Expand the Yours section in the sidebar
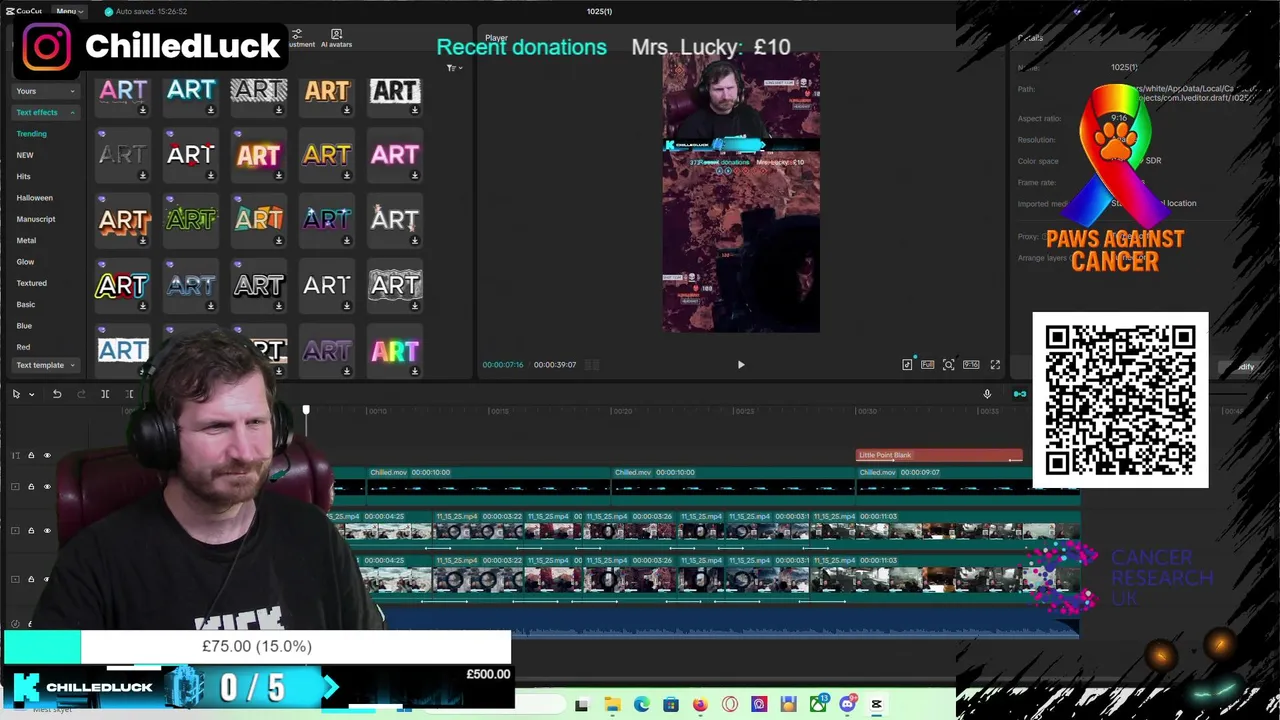This screenshot has height=720, width=1280. click(45, 91)
